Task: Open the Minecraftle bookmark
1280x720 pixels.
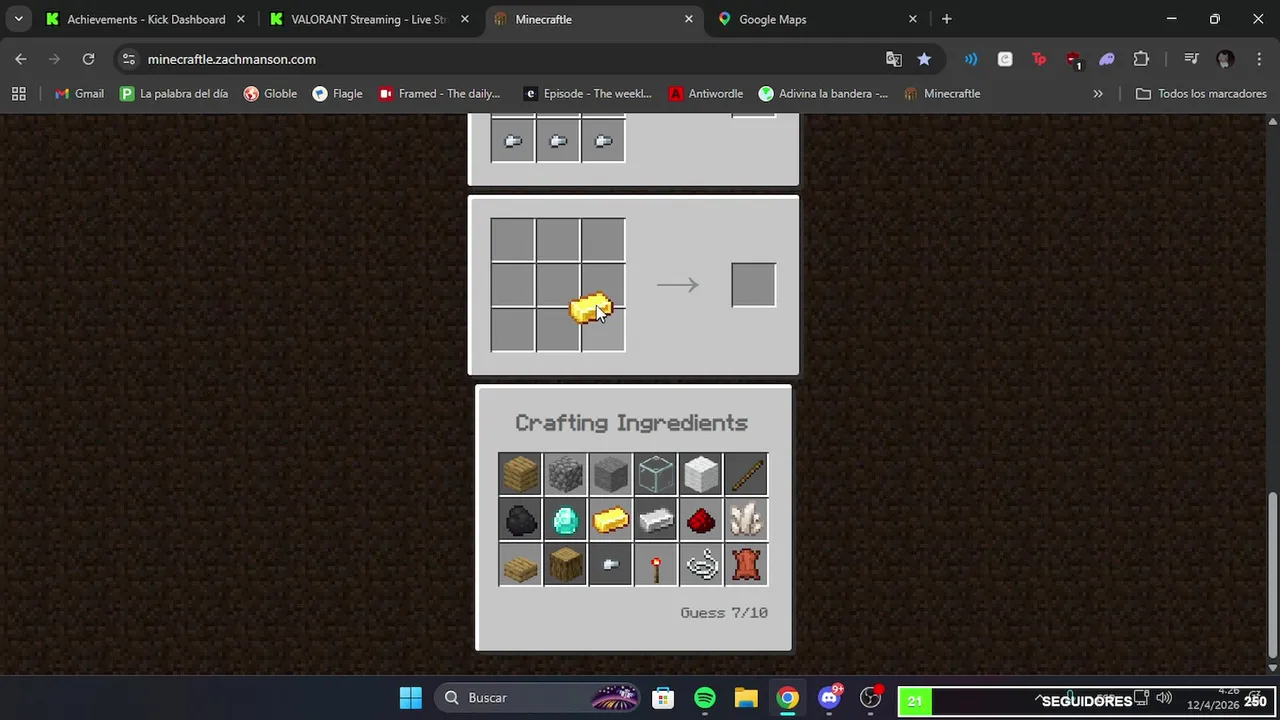Action: [942, 93]
